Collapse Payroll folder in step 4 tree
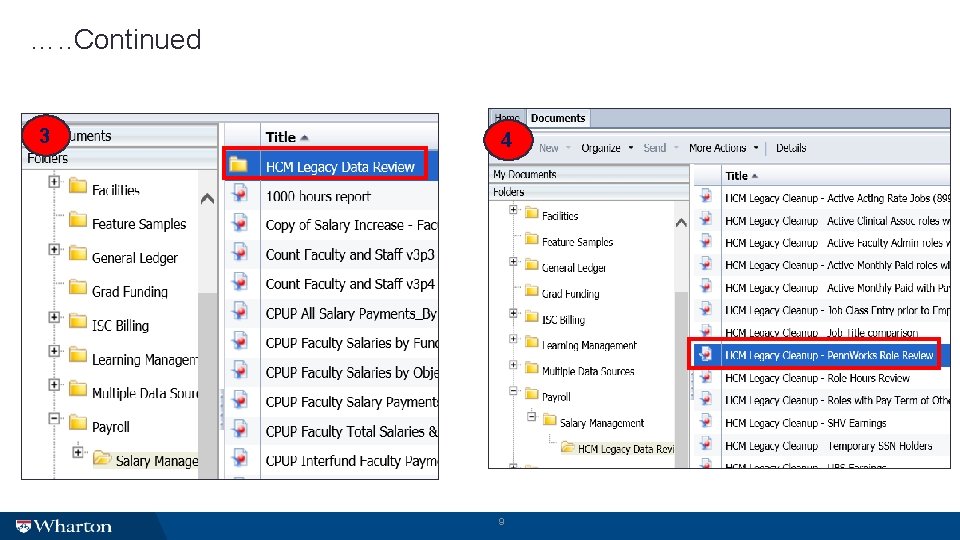The width and height of the screenshot is (960, 540). point(513,391)
